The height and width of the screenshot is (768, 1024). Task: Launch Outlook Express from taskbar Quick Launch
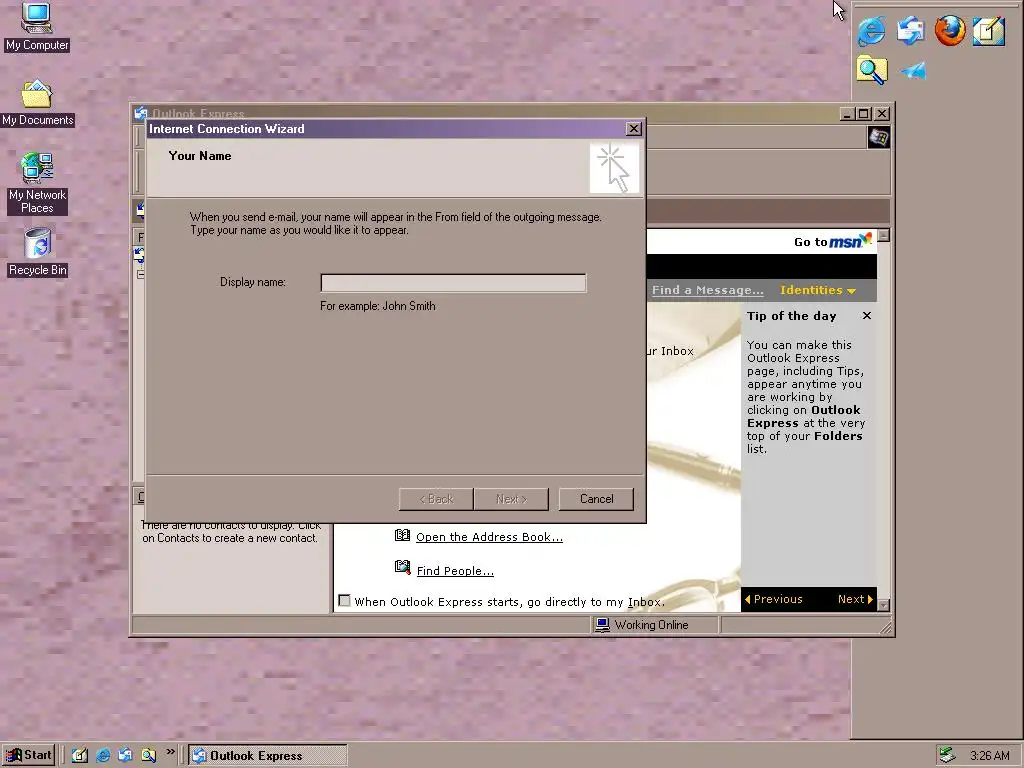pos(125,756)
